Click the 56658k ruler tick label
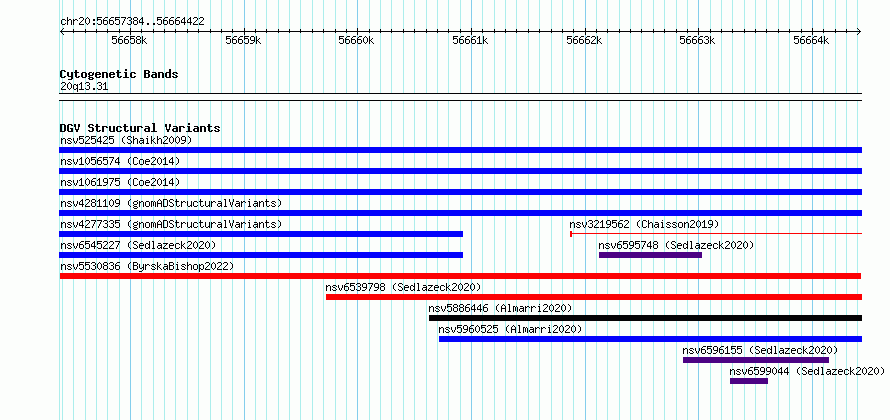890x420 pixels. (x=129, y=41)
